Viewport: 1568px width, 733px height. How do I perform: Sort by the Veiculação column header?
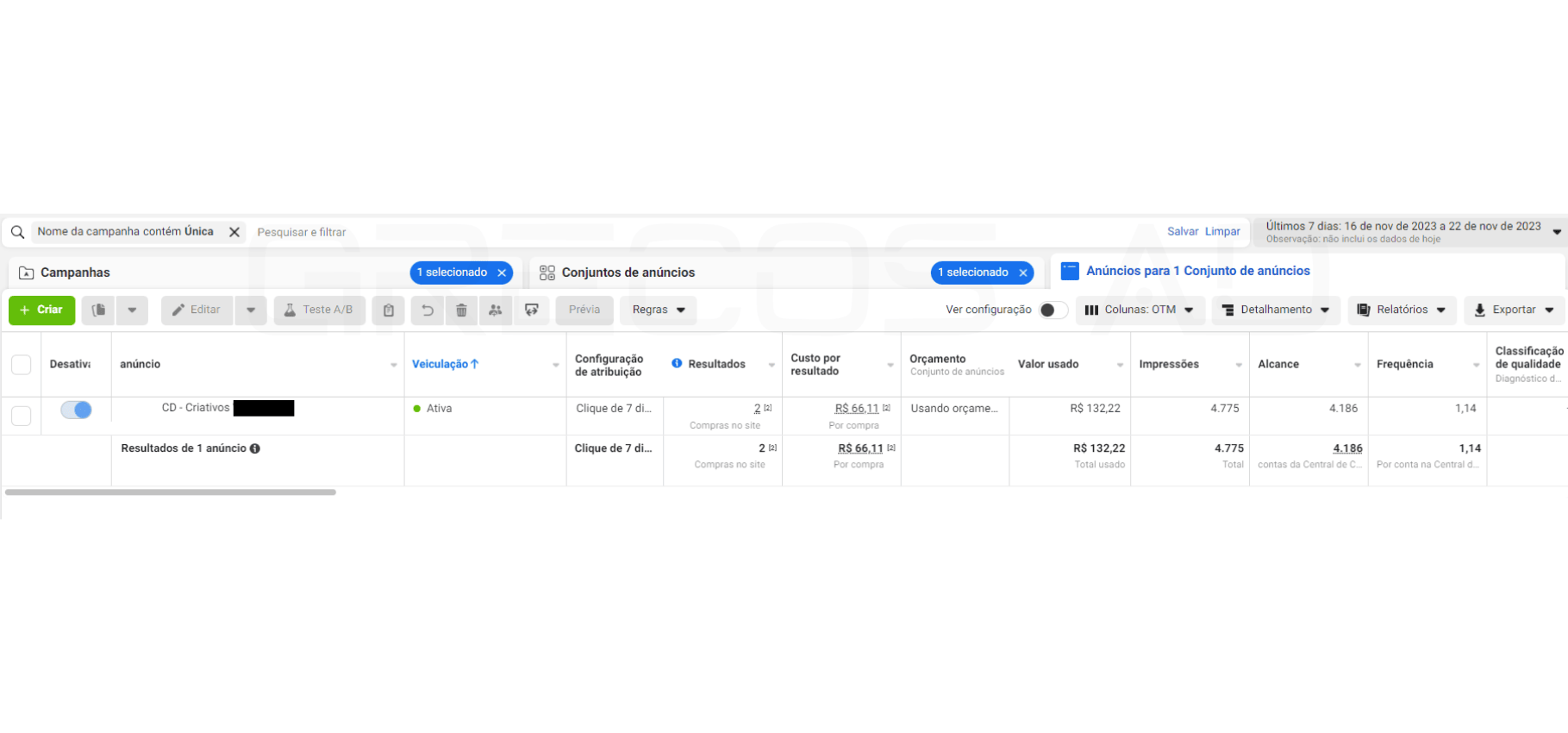445,364
